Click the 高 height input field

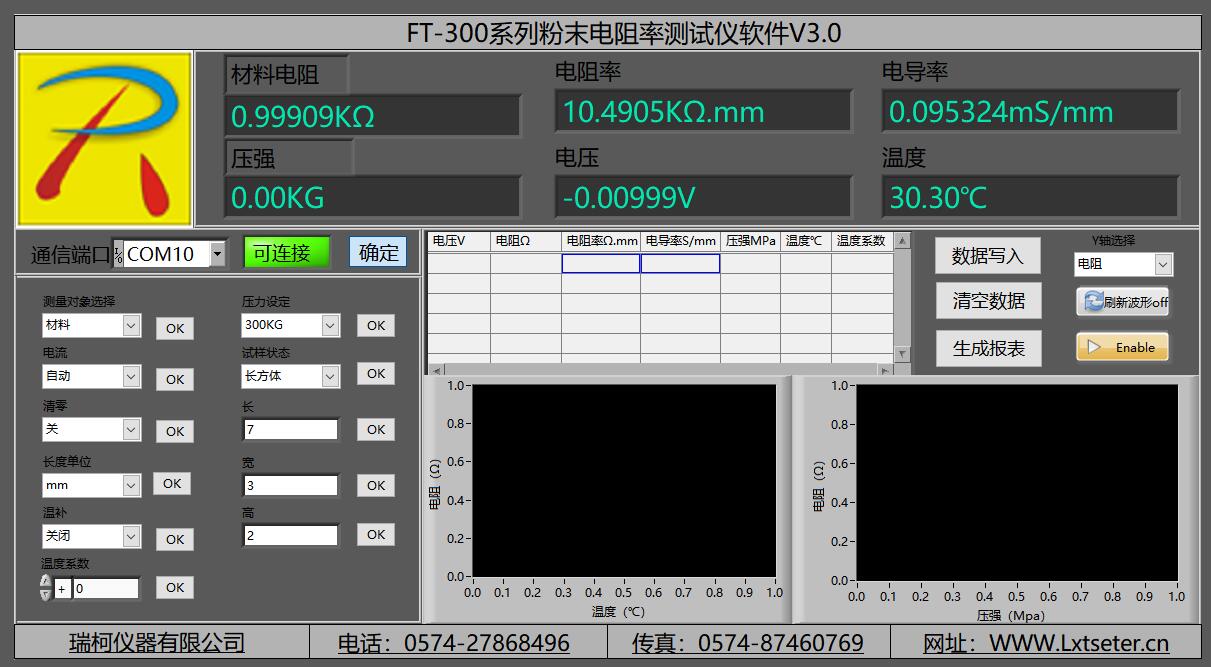pos(290,535)
